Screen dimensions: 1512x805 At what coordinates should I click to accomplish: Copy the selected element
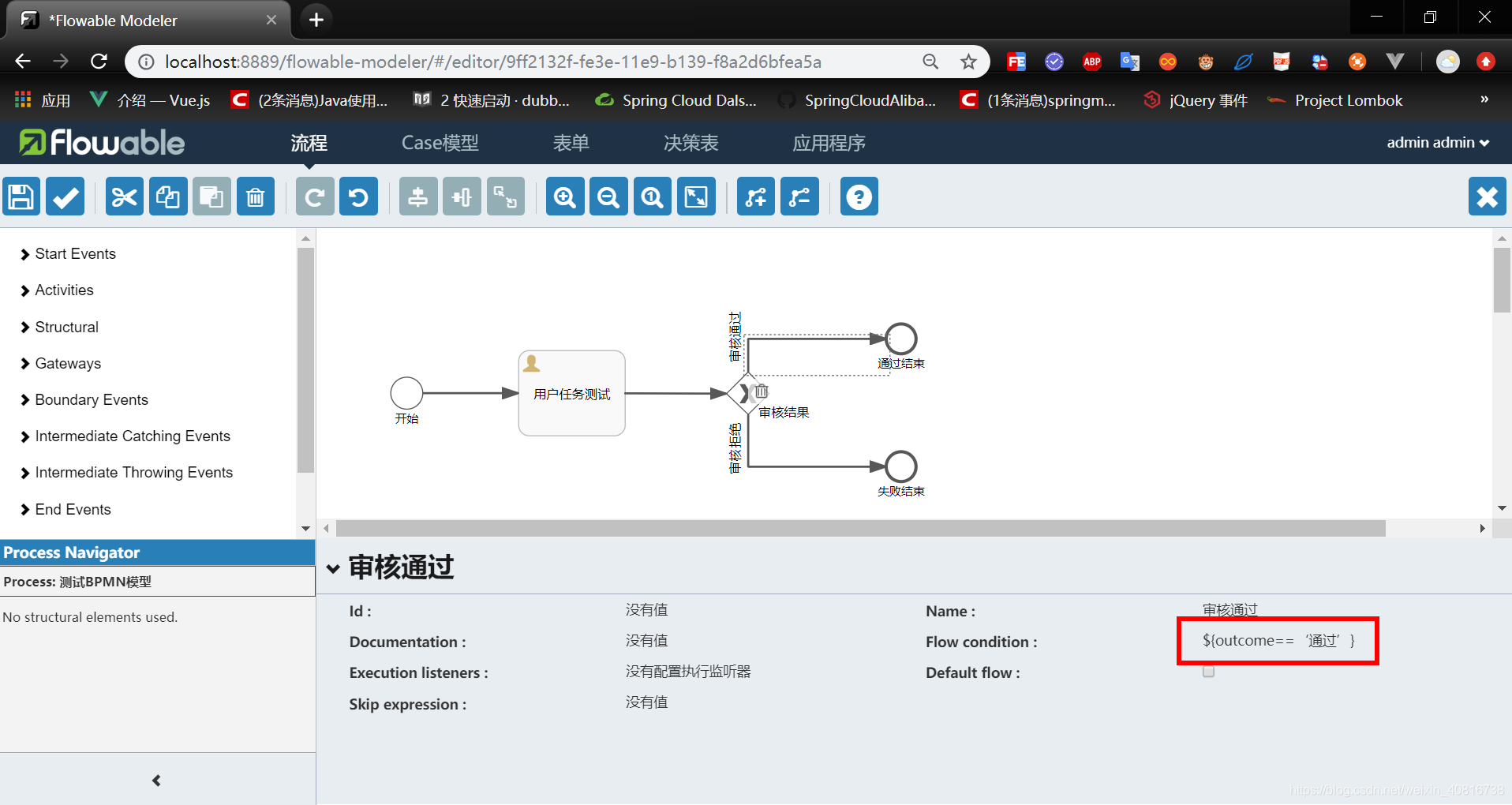(167, 196)
